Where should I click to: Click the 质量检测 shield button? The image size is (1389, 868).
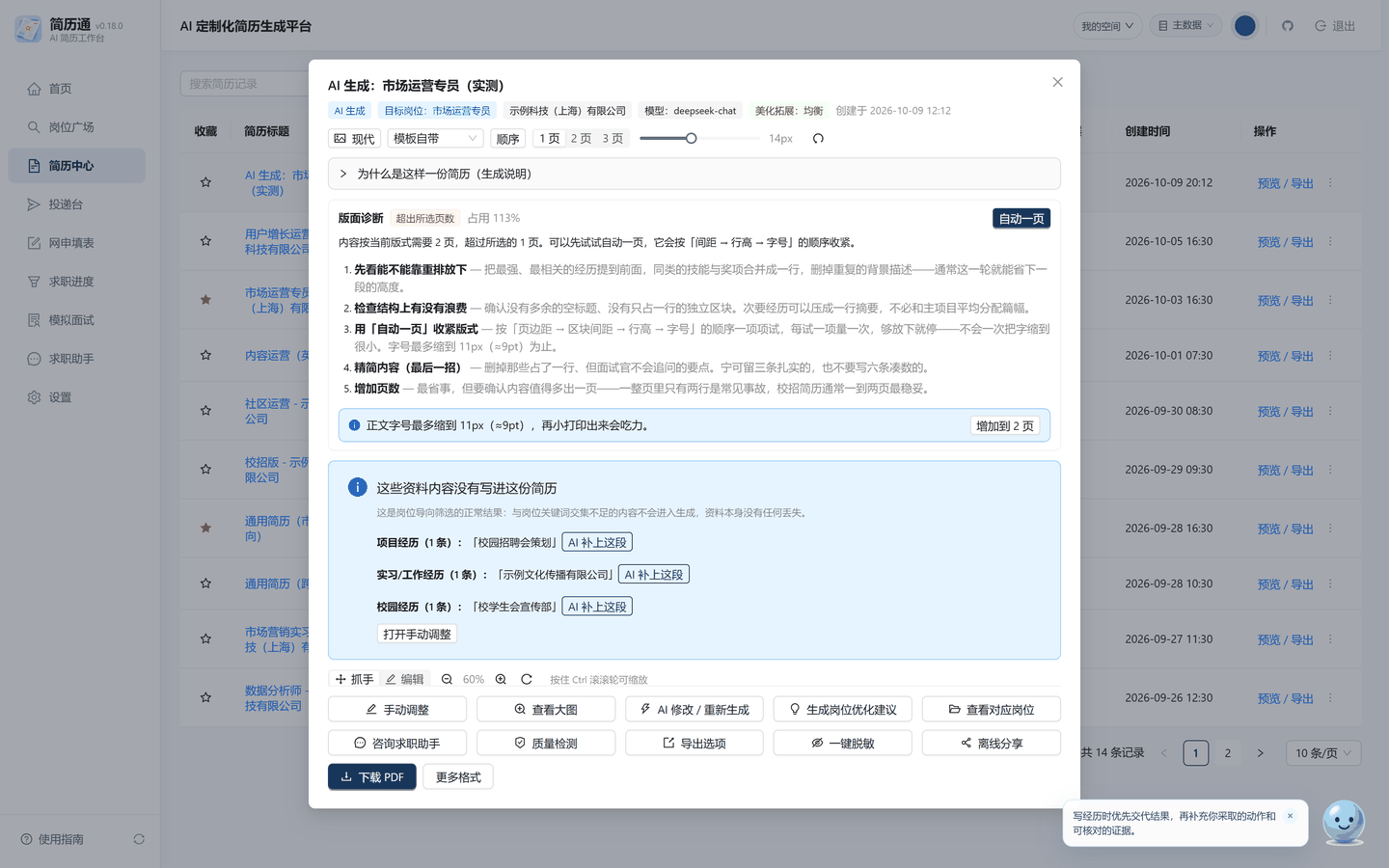(x=546, y=743)
